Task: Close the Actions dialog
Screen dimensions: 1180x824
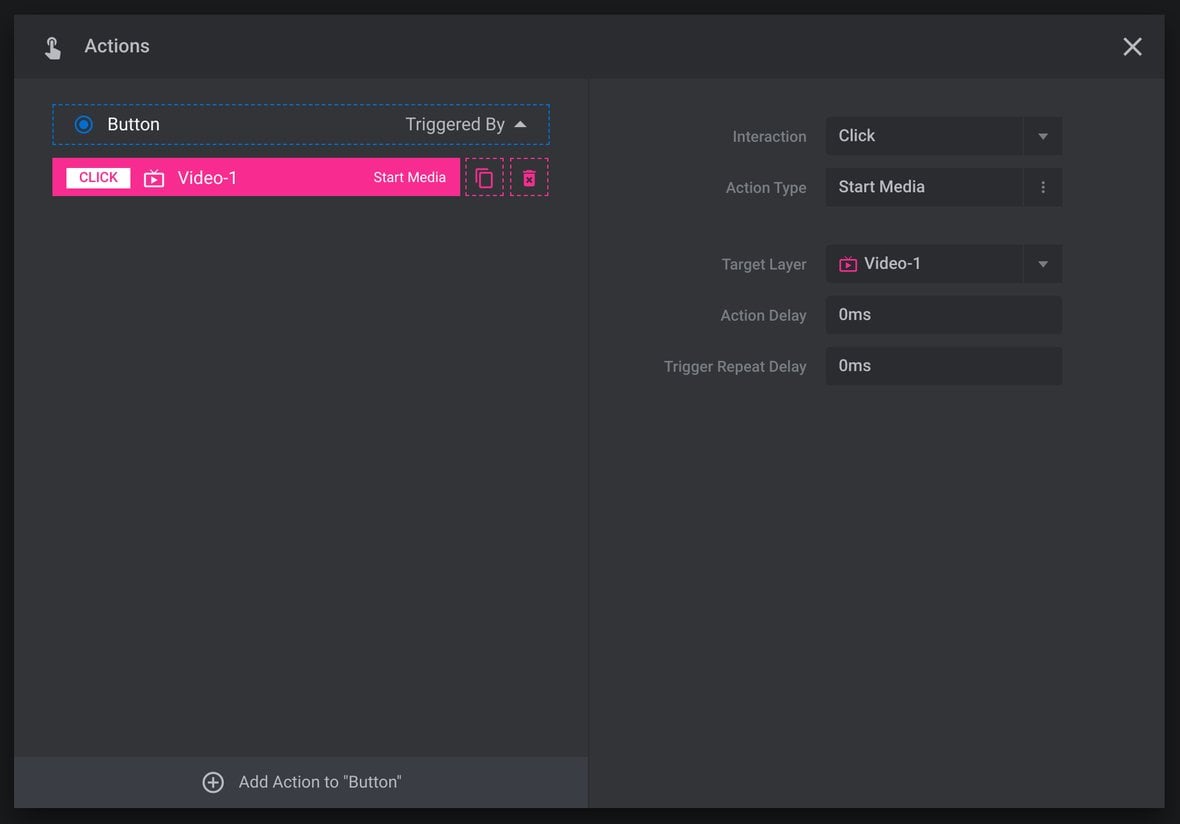Action: [1132, 47]
